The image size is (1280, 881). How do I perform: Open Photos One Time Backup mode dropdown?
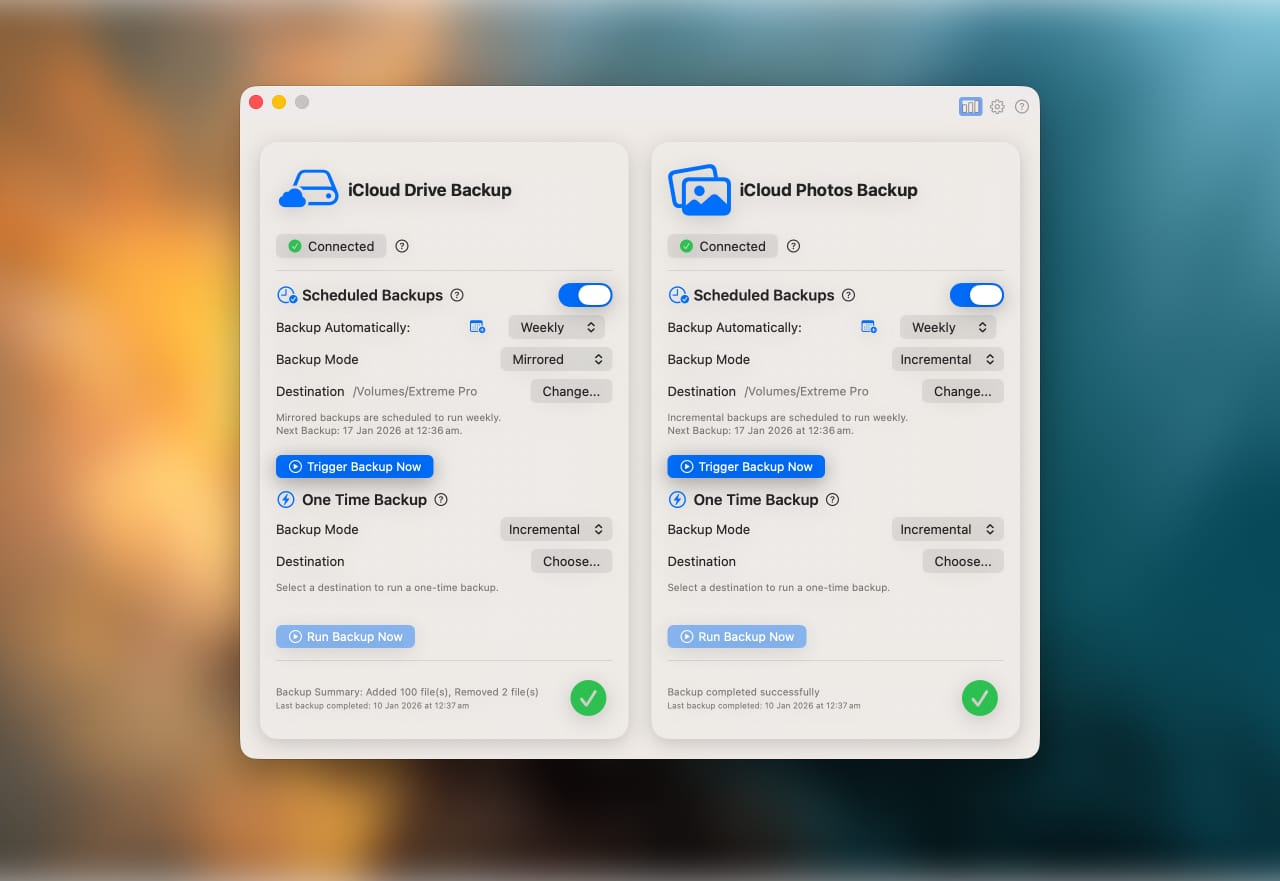947,529
